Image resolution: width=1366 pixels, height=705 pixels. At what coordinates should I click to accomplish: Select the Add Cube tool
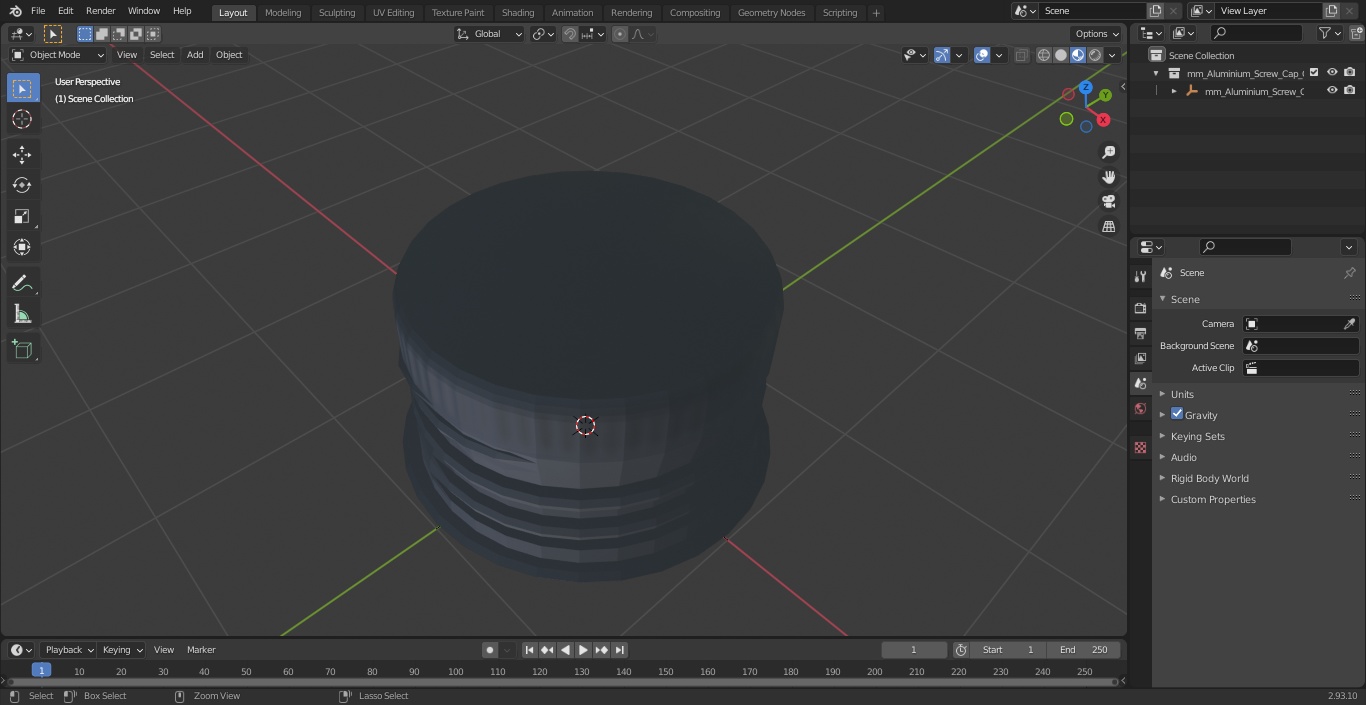[x=22, y=350]
